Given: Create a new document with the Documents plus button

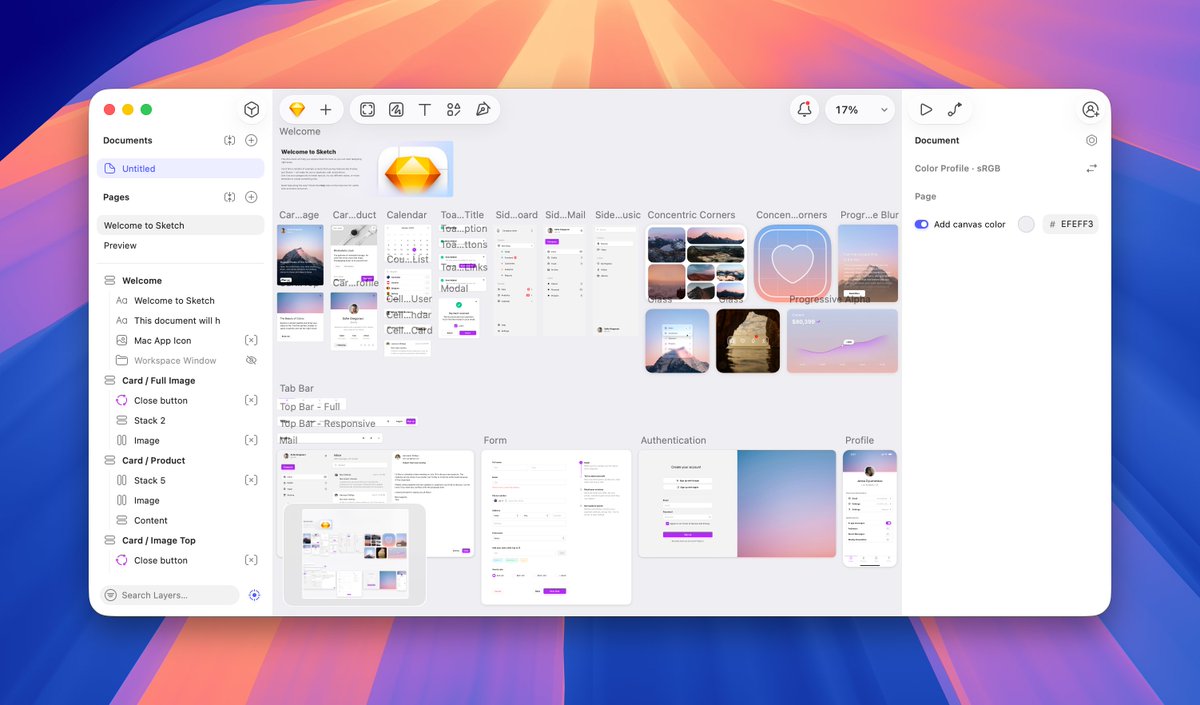Looking at the screenshot, I should (x=251, y=140).
